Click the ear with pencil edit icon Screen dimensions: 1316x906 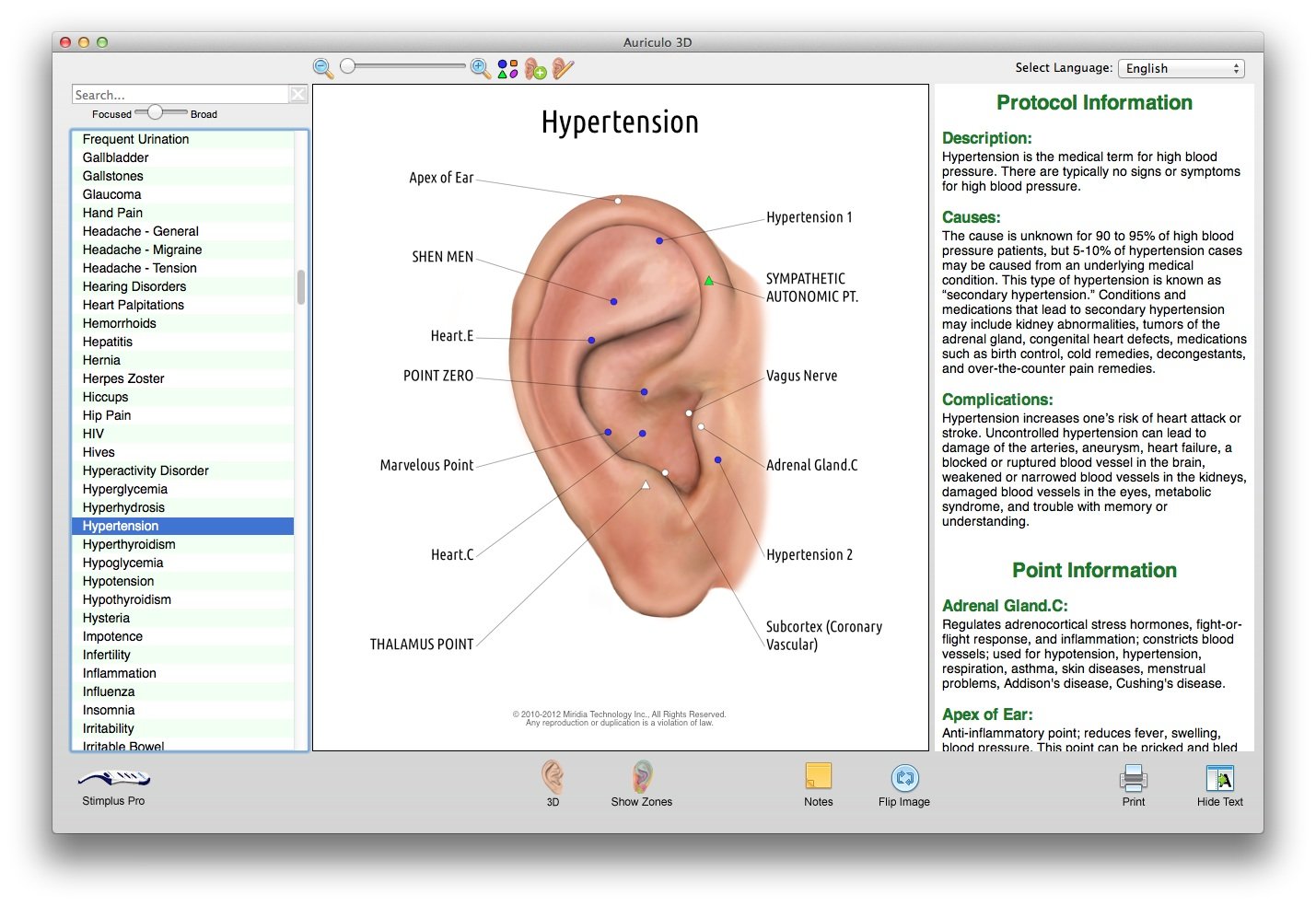tap(563, 69)
